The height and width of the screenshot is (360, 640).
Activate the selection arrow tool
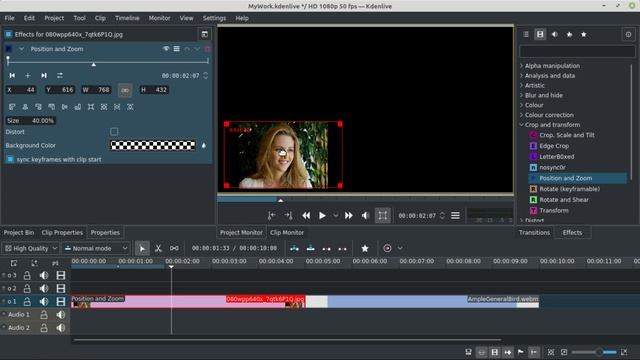coord(142,248)
